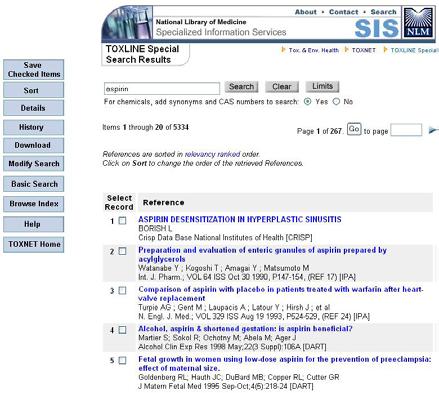Open Fetal growth low-dose aspirin reference
This screenshot has height=393, width=439.
pyautogui.click(x=285, y=364)
